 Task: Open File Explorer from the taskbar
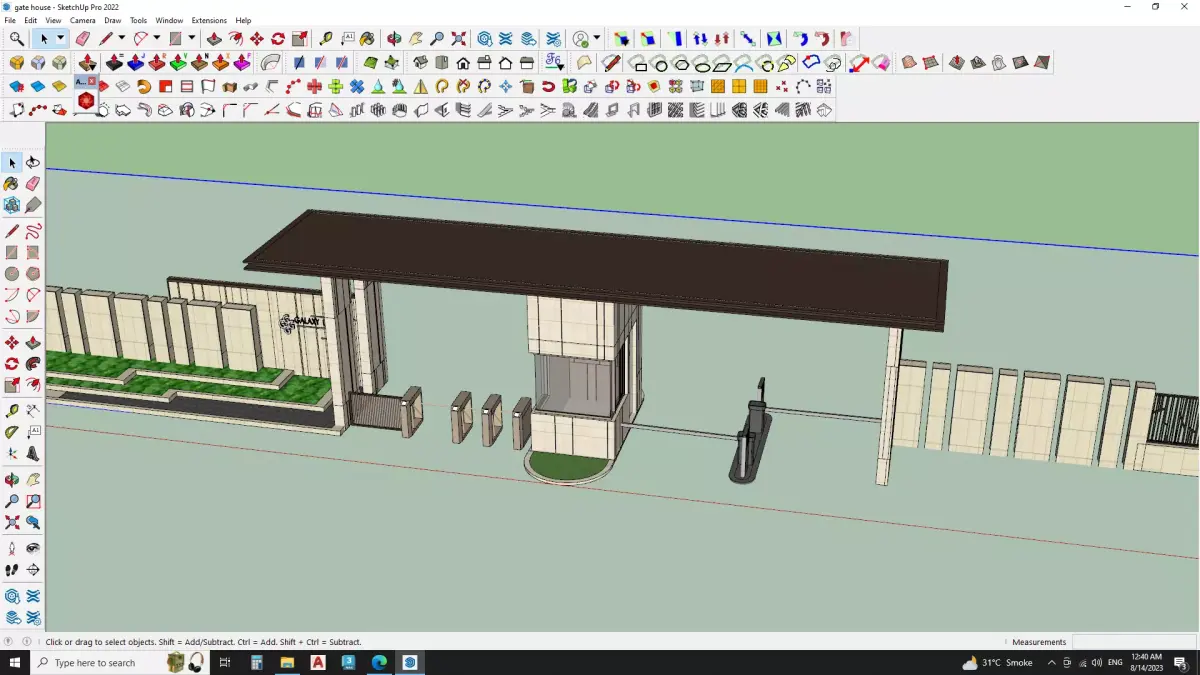pyautogui.click(x=287, y=662)
